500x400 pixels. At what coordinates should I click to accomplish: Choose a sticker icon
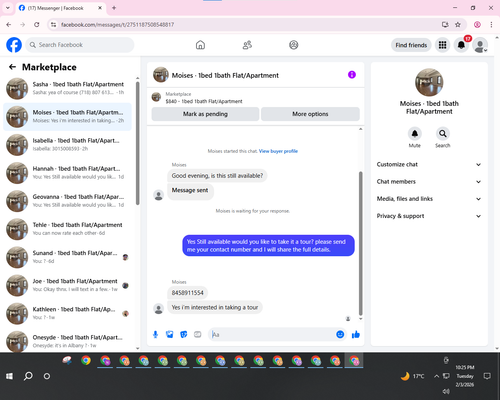pyautogui.click(x=184, y=334)
